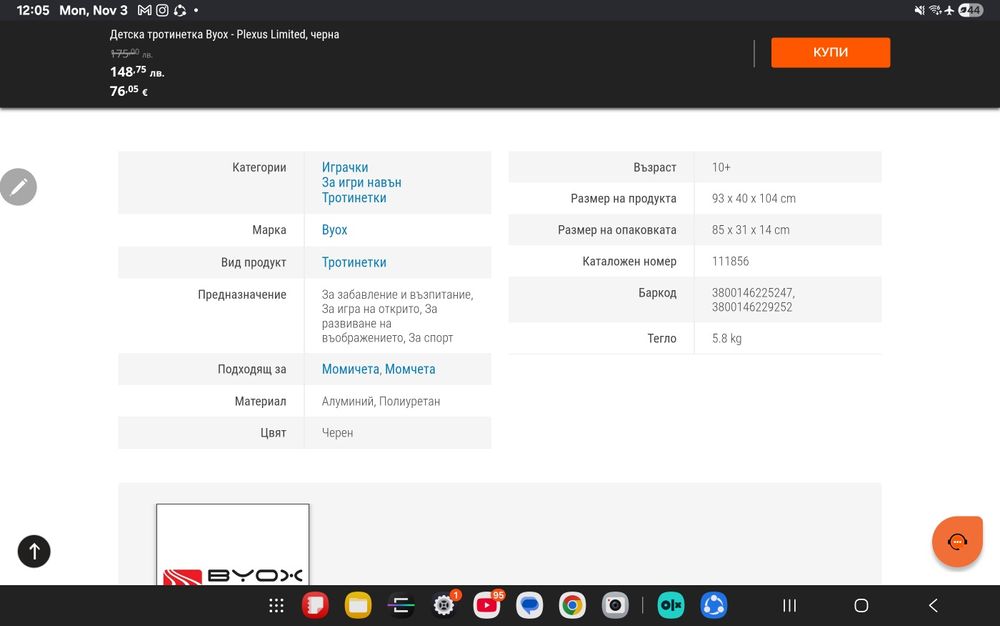This screenshot has width=1000, height=626.
Task: Tap the muted sound status icon
Action: 920,10
